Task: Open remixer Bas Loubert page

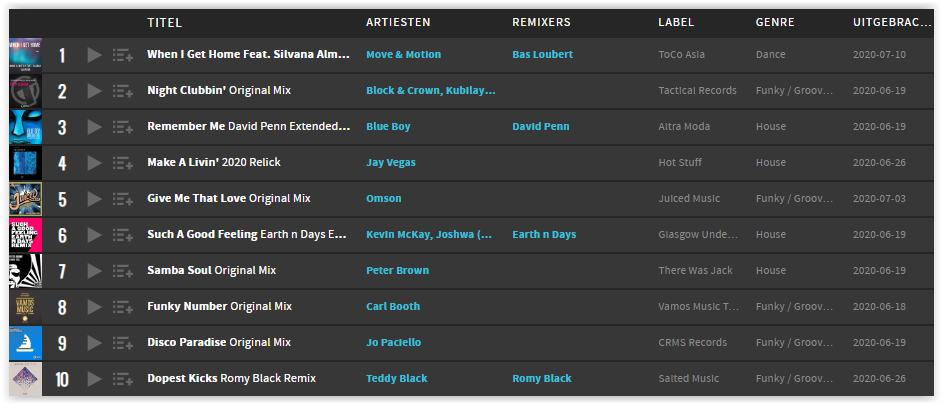Action: tap(542, 55)
